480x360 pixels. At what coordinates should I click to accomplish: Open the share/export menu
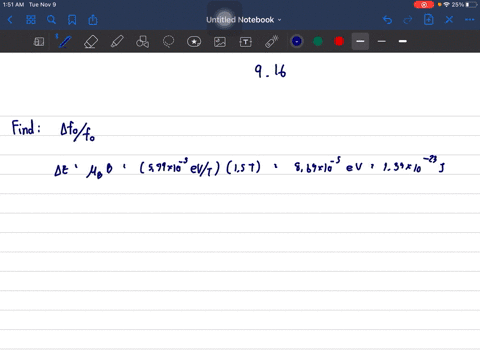pyautogui.click(x=93, y=20)
